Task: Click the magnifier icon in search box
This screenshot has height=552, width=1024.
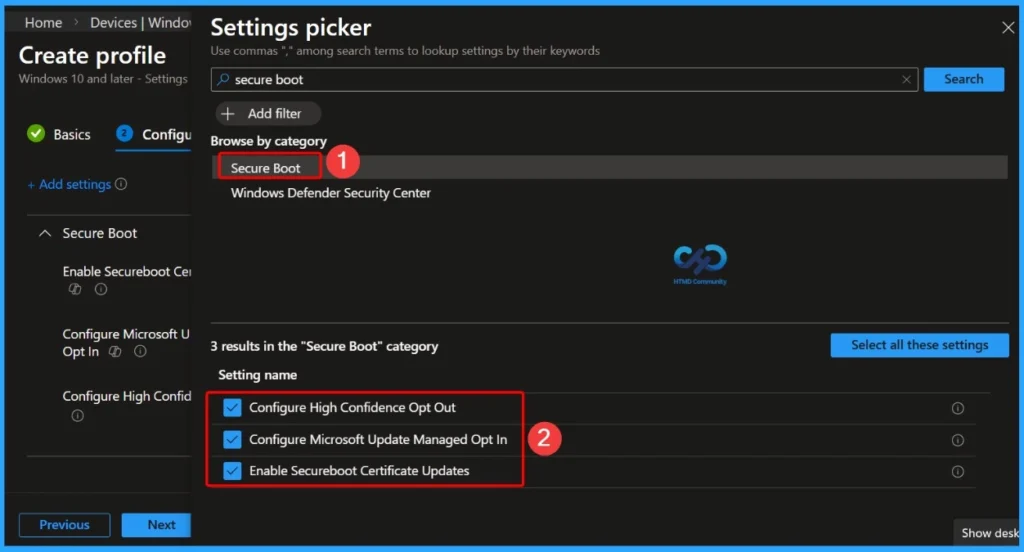Action: point(223,79)
